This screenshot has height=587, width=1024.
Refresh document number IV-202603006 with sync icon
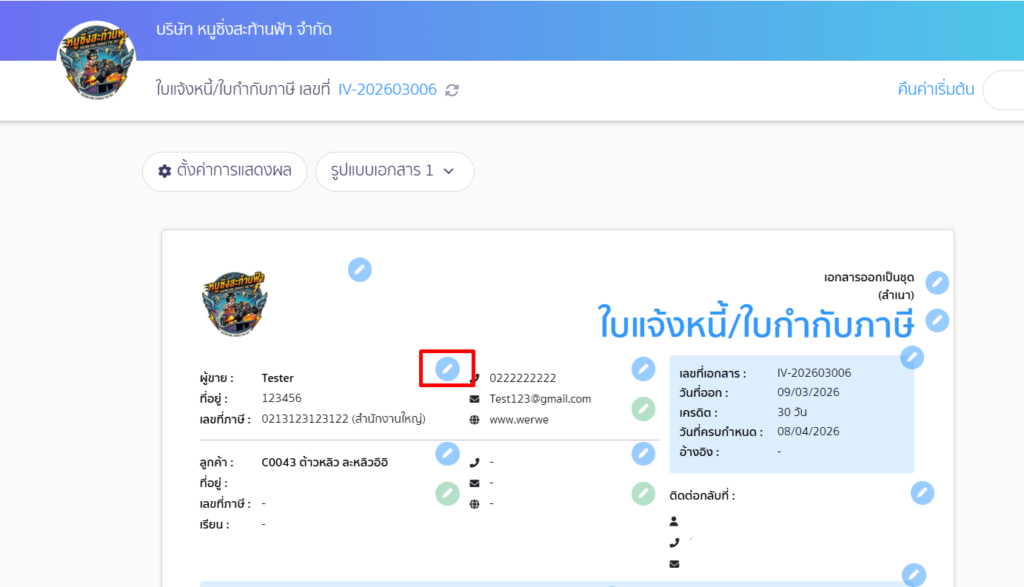[451, 89]
